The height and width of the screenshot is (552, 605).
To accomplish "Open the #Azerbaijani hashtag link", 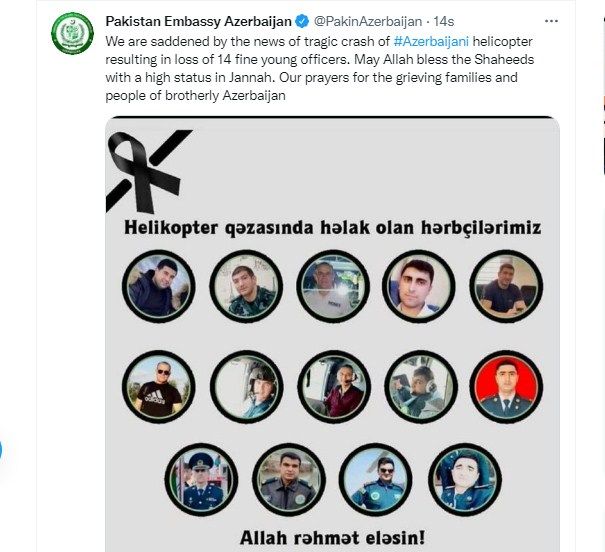I will coord(431,41).
